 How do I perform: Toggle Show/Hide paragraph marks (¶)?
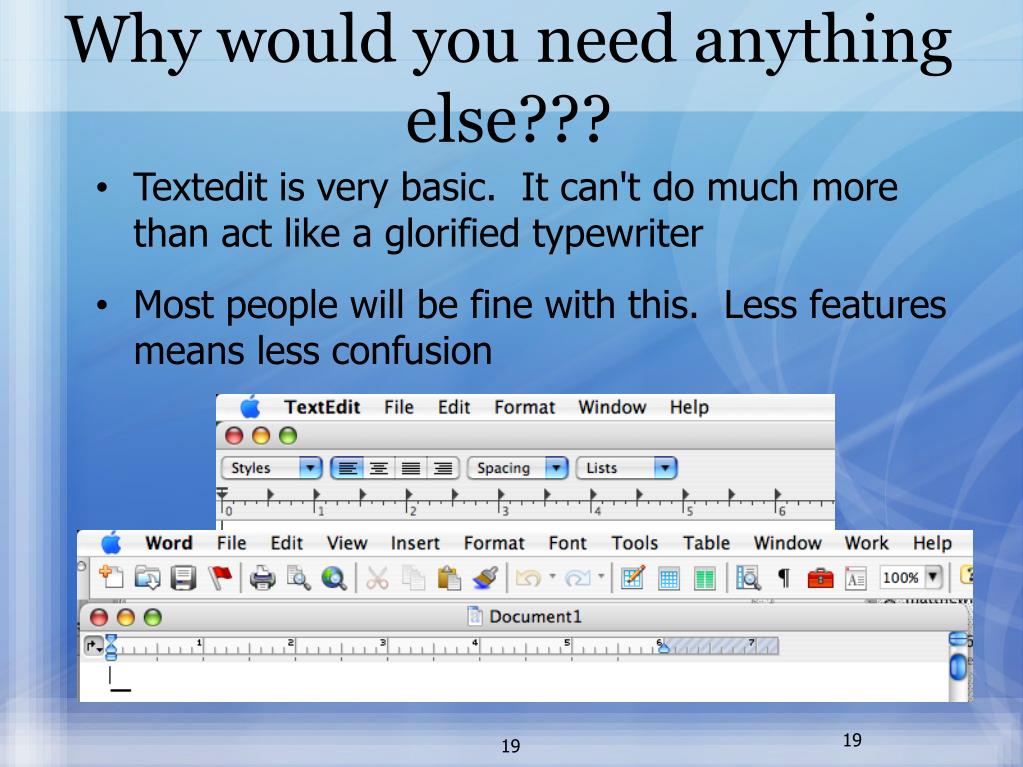(x=784, y=578)
